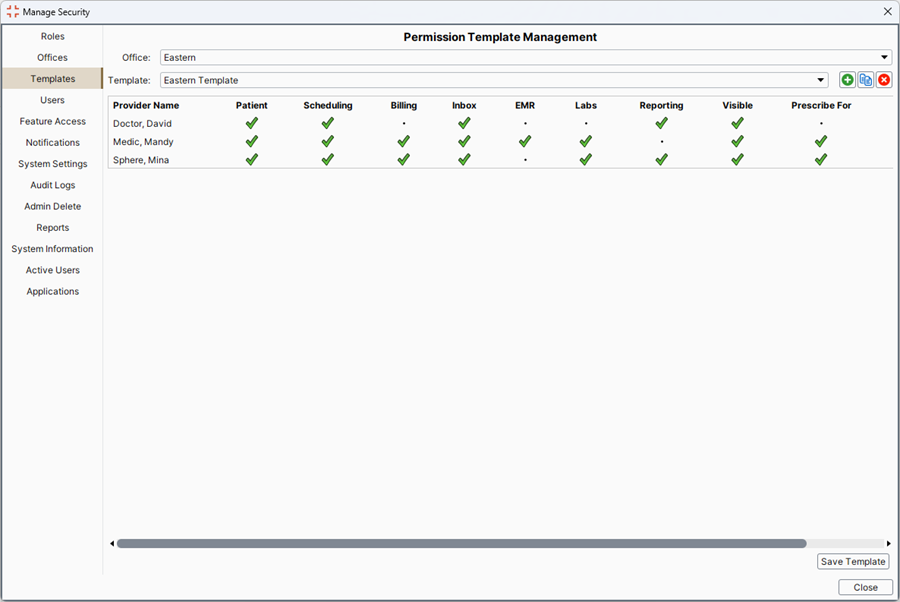This screenshot has width=900, height=602.
Task: Click the left arrow of horizontal scrollbar
Action: coord(112,544)
